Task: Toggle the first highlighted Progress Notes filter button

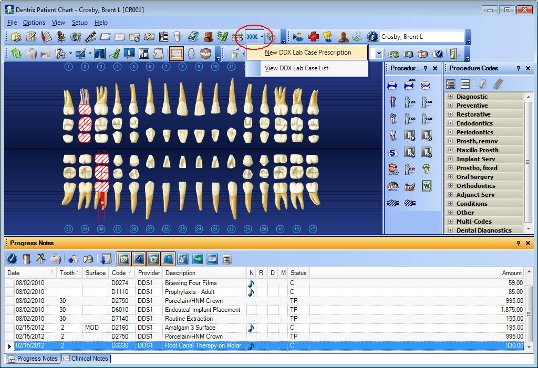Action: coord(124,259)
